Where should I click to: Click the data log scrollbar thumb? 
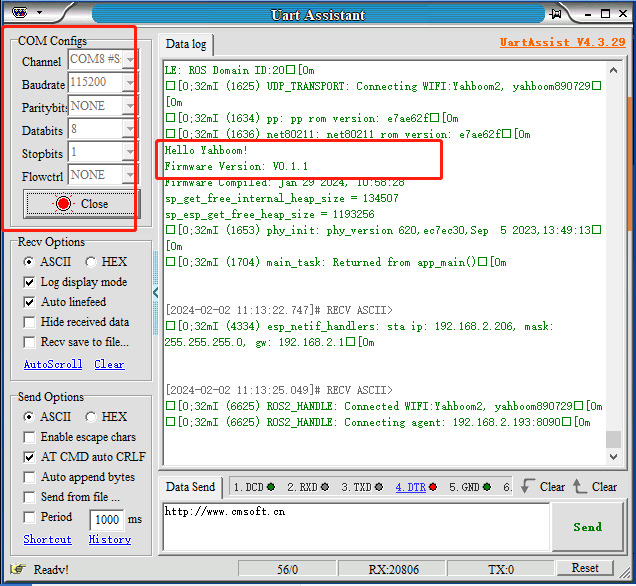(x=613, y=439)
